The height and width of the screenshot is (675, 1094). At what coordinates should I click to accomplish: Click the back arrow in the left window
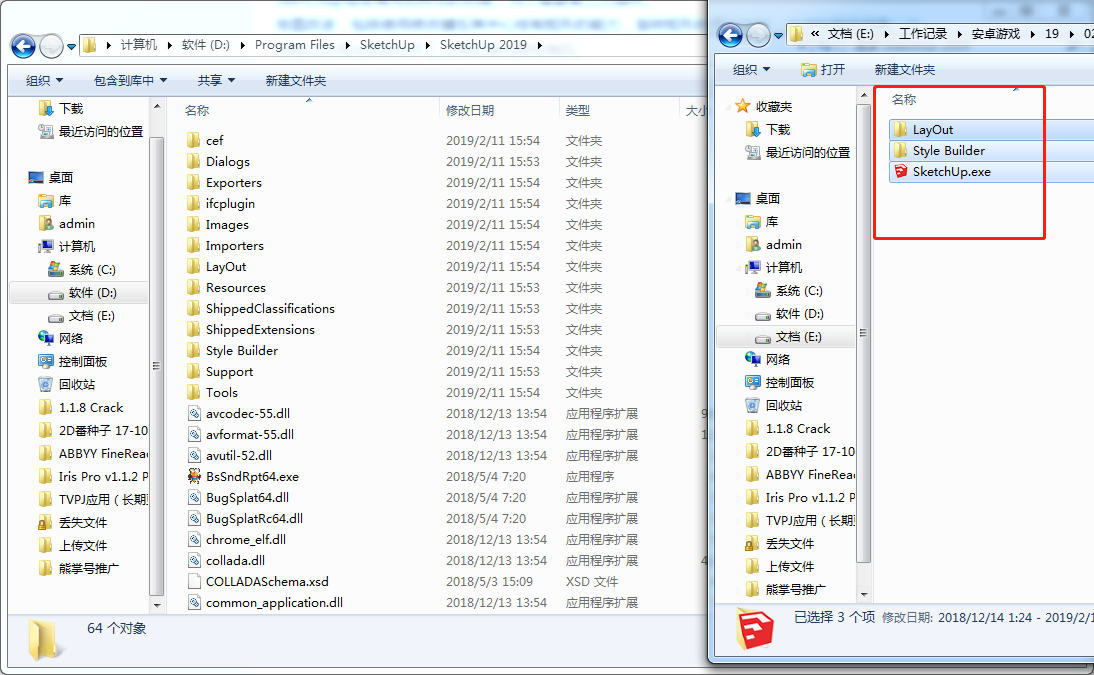[x=25, y=45]
